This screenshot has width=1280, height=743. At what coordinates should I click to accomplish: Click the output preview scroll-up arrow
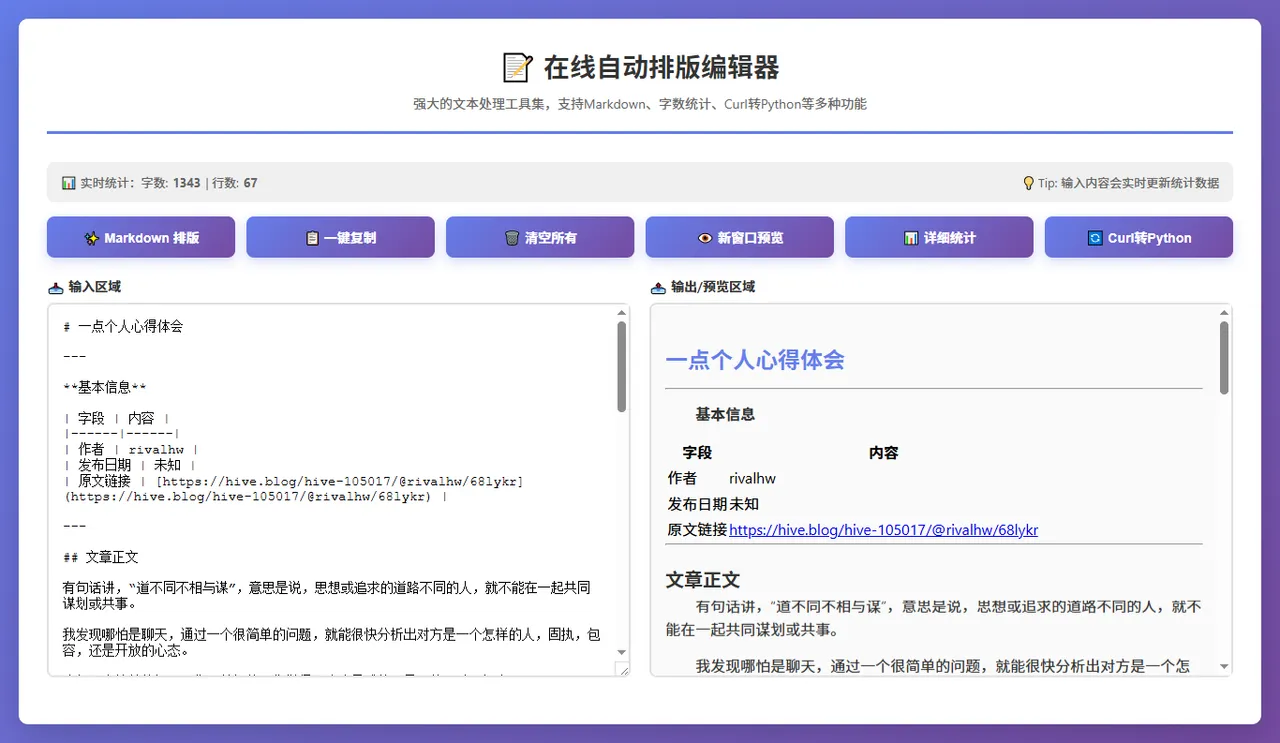[x=1224, y=312]
